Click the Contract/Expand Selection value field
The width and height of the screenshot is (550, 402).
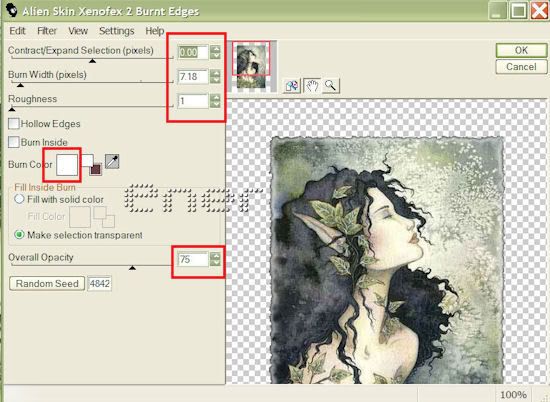point(193,52)
